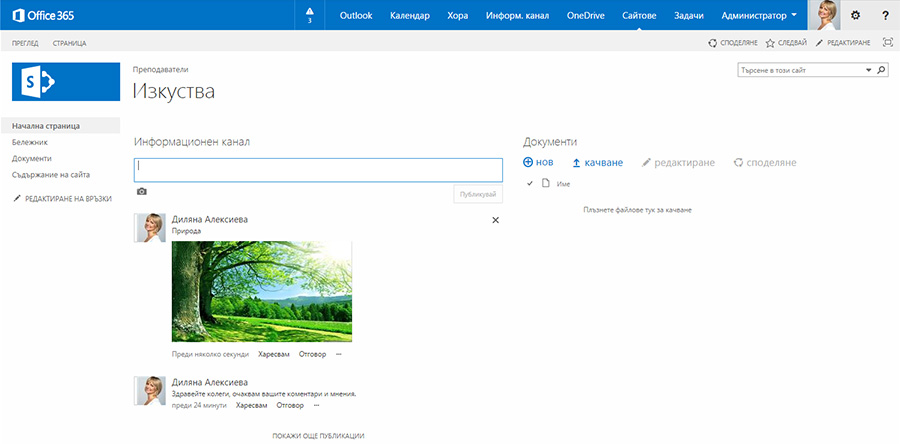Click РЕДАКТИРАНЕ pencil in the ribbon
This screenshot has width=900, height=444.
(x=843, y=43)
